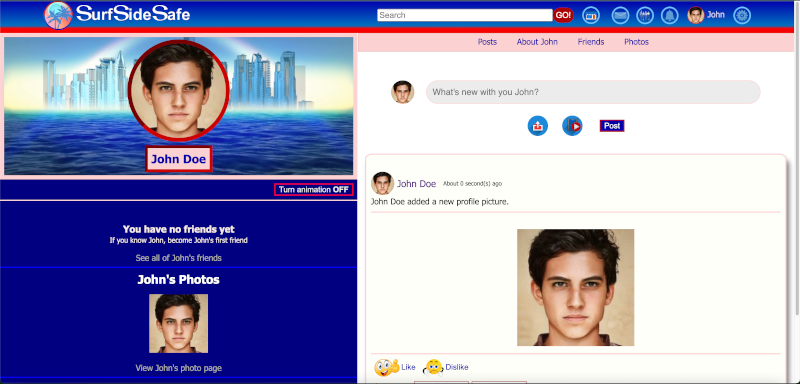
Task: Open the thumbnail under John's Photos
Action: [179, 323]
